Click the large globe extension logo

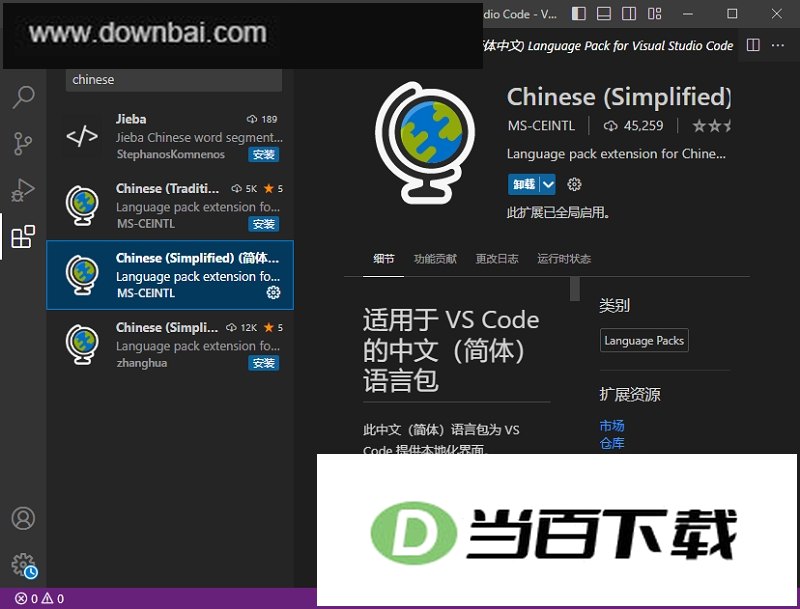(x=424, y=143)
